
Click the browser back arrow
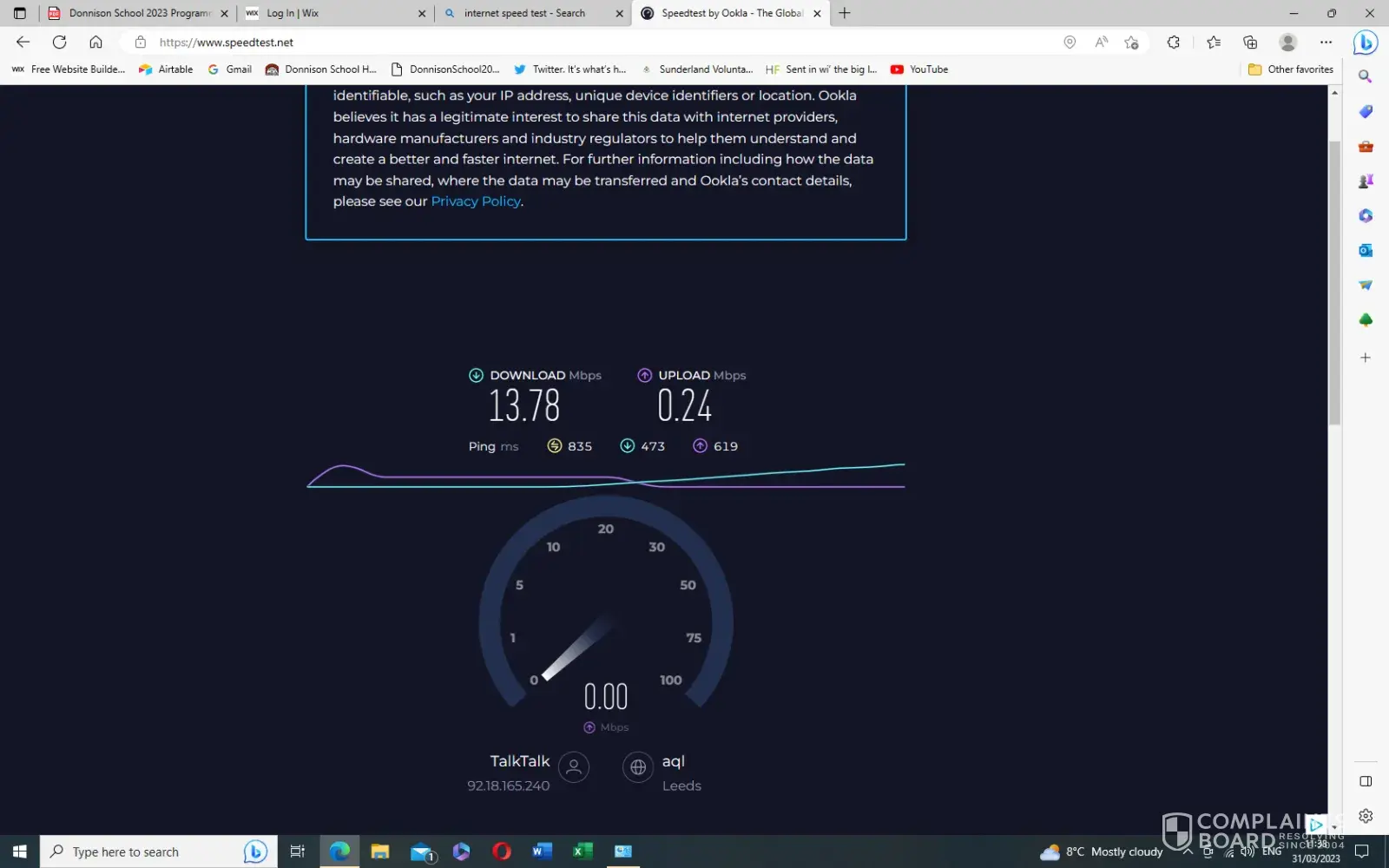23,42
